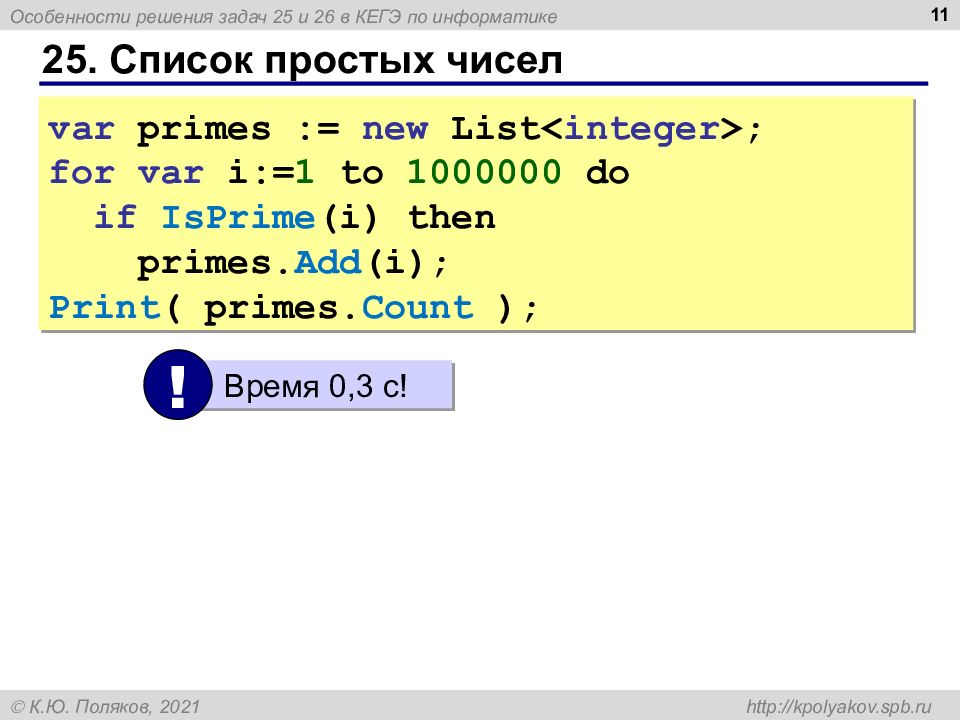Image resolution: width=960 pixels, height=720 pixels.
Task: Click header text 'Особенности решения задач 25 и 26'
Action: click(x=173, y=17)
